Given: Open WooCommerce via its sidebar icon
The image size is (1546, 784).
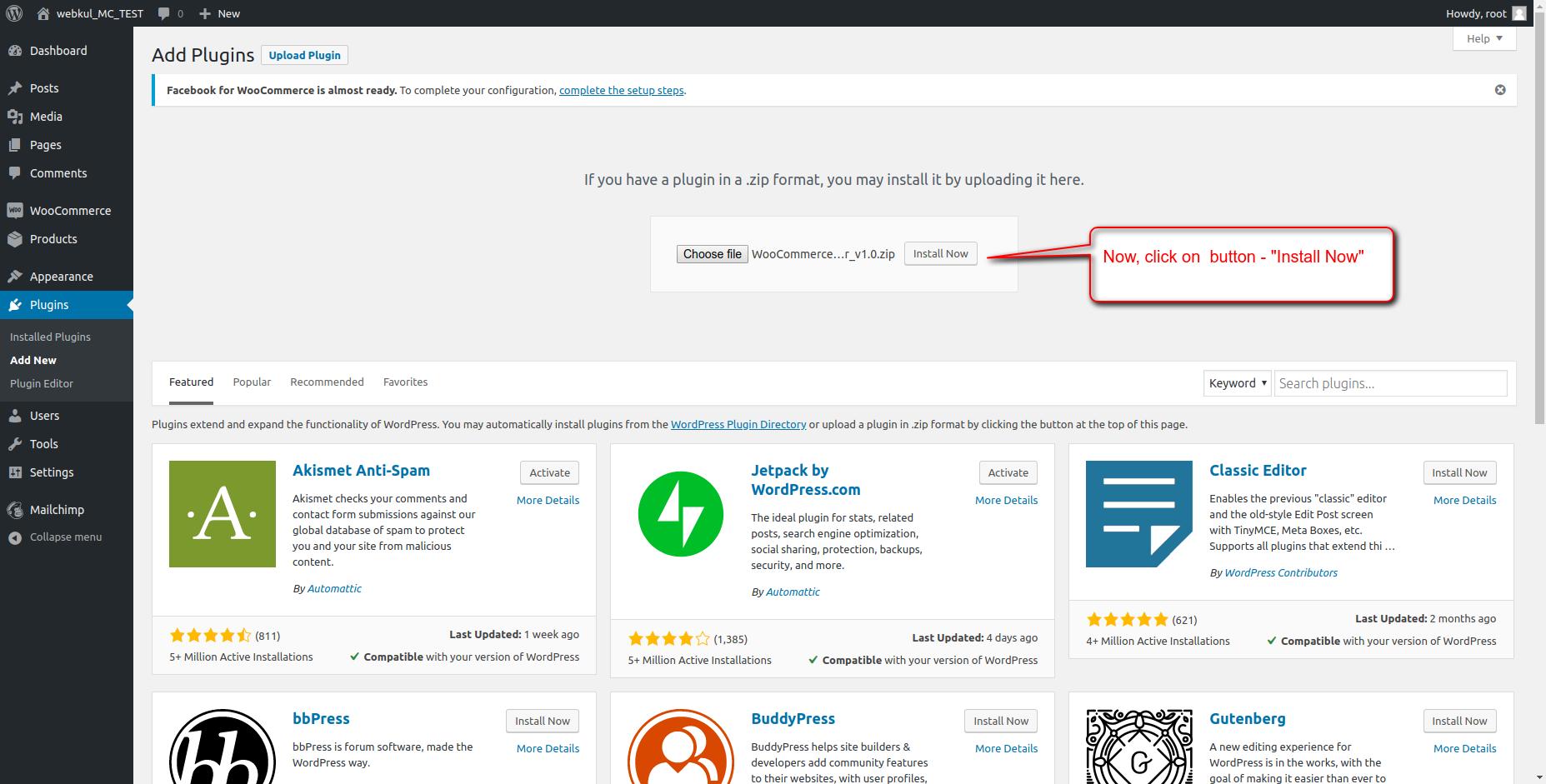Looking at the screenshot, I should (15, 211).
